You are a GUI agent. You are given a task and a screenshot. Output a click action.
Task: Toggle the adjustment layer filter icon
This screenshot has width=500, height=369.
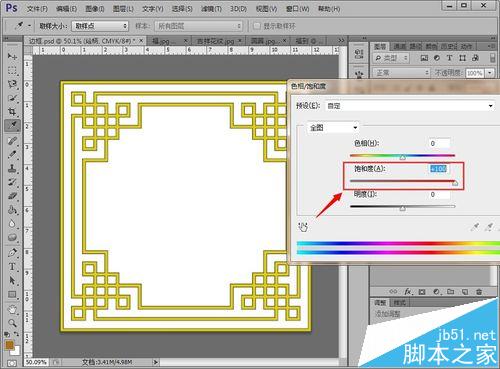pos(437,58)
